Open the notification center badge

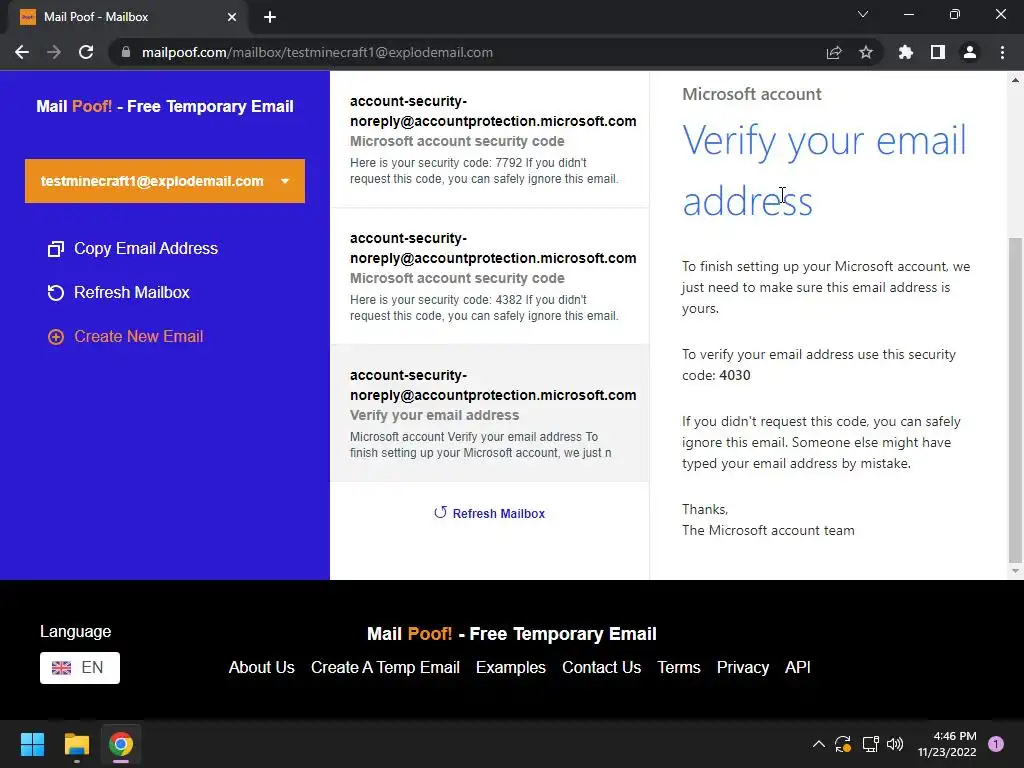[x=996, y=744]
